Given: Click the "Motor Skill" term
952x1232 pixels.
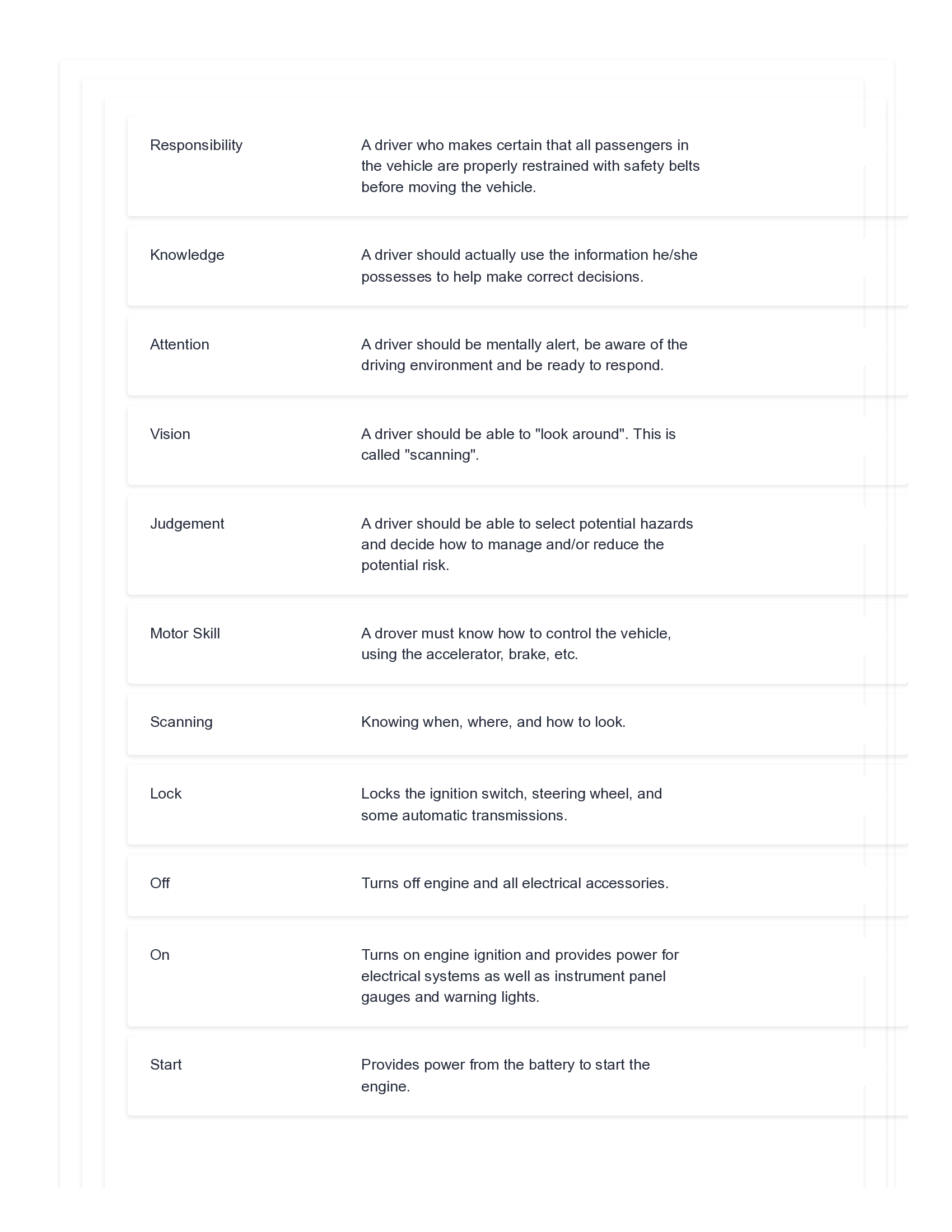Looking at the screenshot, I should 184,633.
